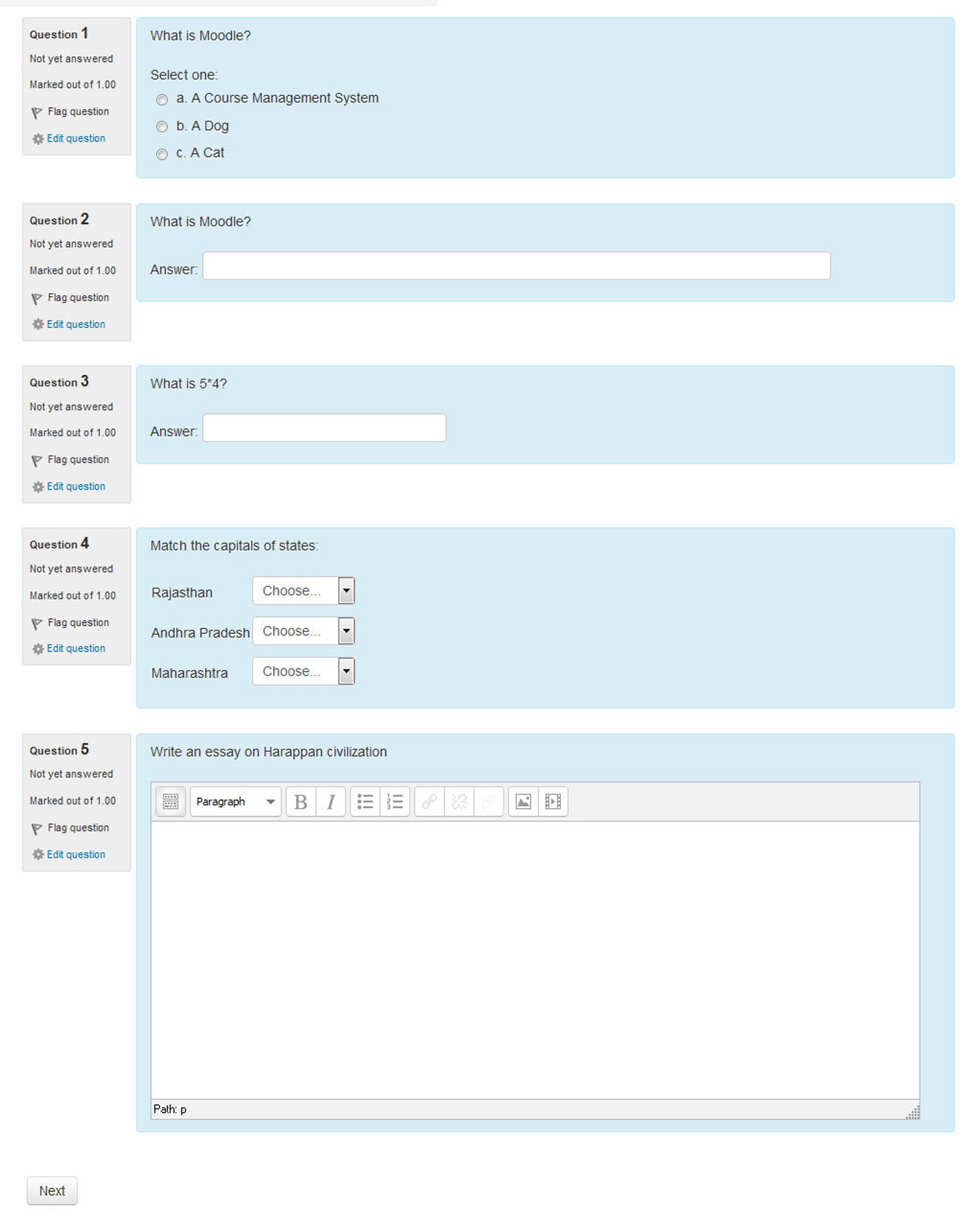Expand the Andhra Pradesh Choose dropdown
Image resolution: width=974 pixels, height=1232 pixels.
click(303, 631)
